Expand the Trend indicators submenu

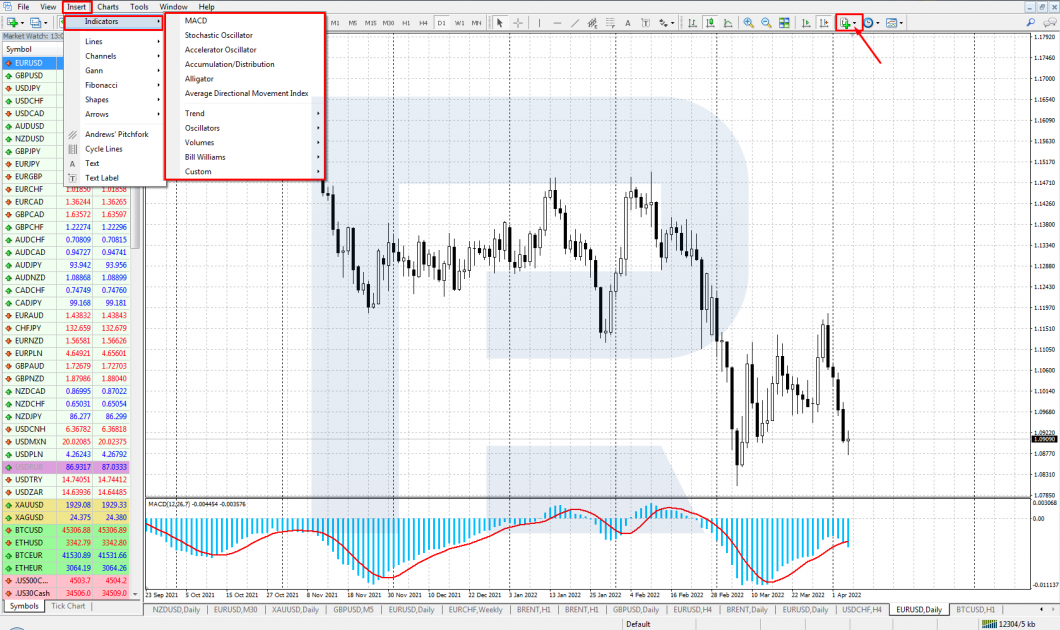pyautogui.click(x=245, y=114)
